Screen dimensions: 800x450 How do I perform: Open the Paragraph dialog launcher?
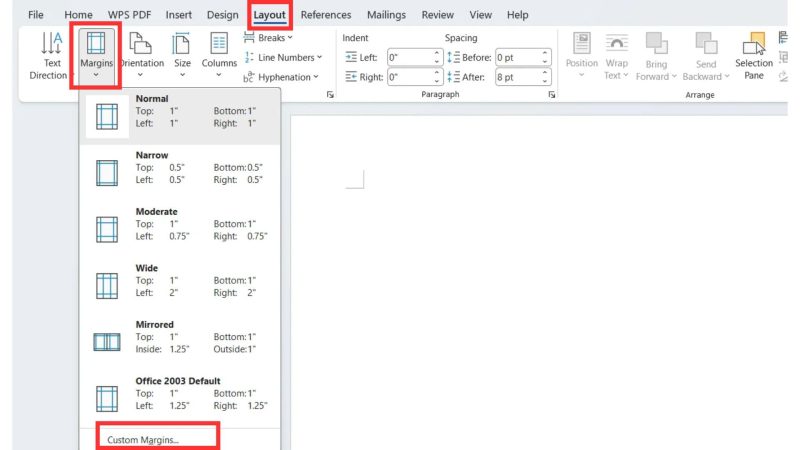point(552,95)
